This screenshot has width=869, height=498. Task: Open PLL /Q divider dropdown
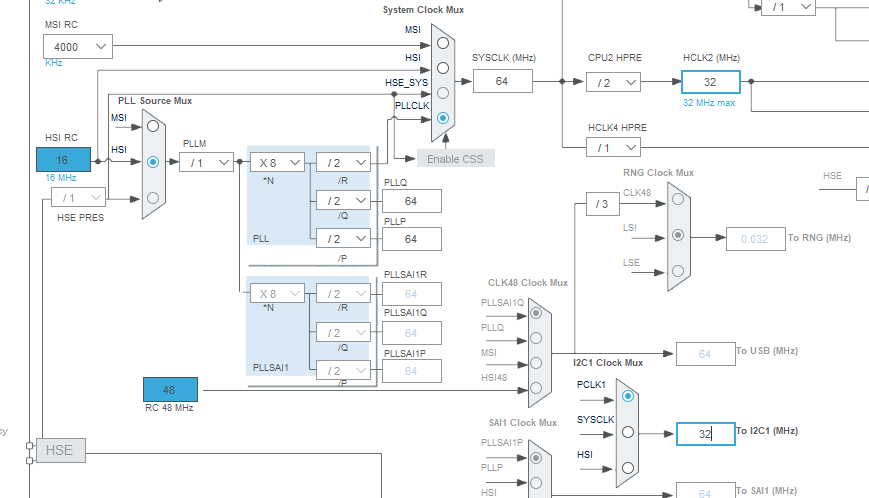(343, 200)
